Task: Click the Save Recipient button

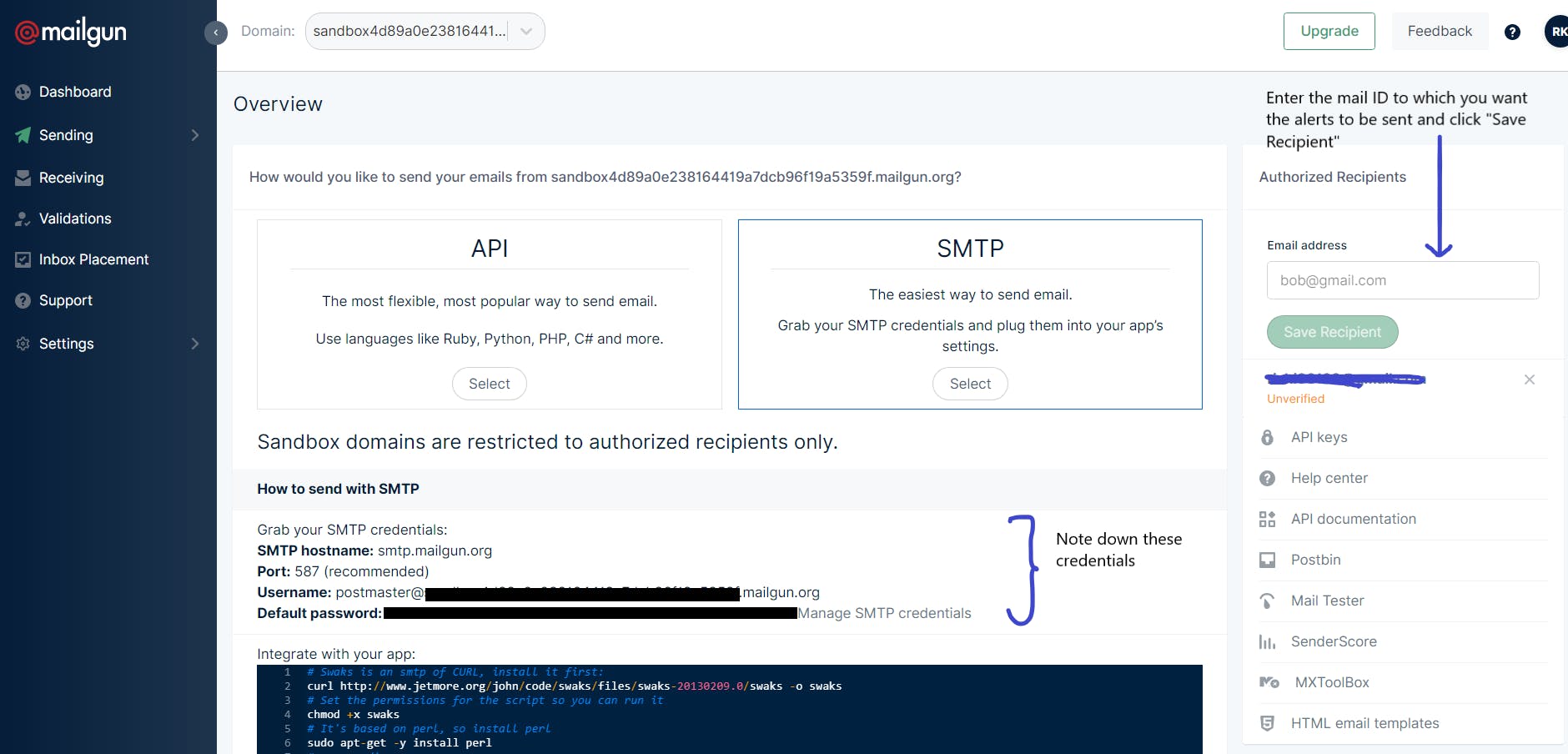Action: point(1332,332)
